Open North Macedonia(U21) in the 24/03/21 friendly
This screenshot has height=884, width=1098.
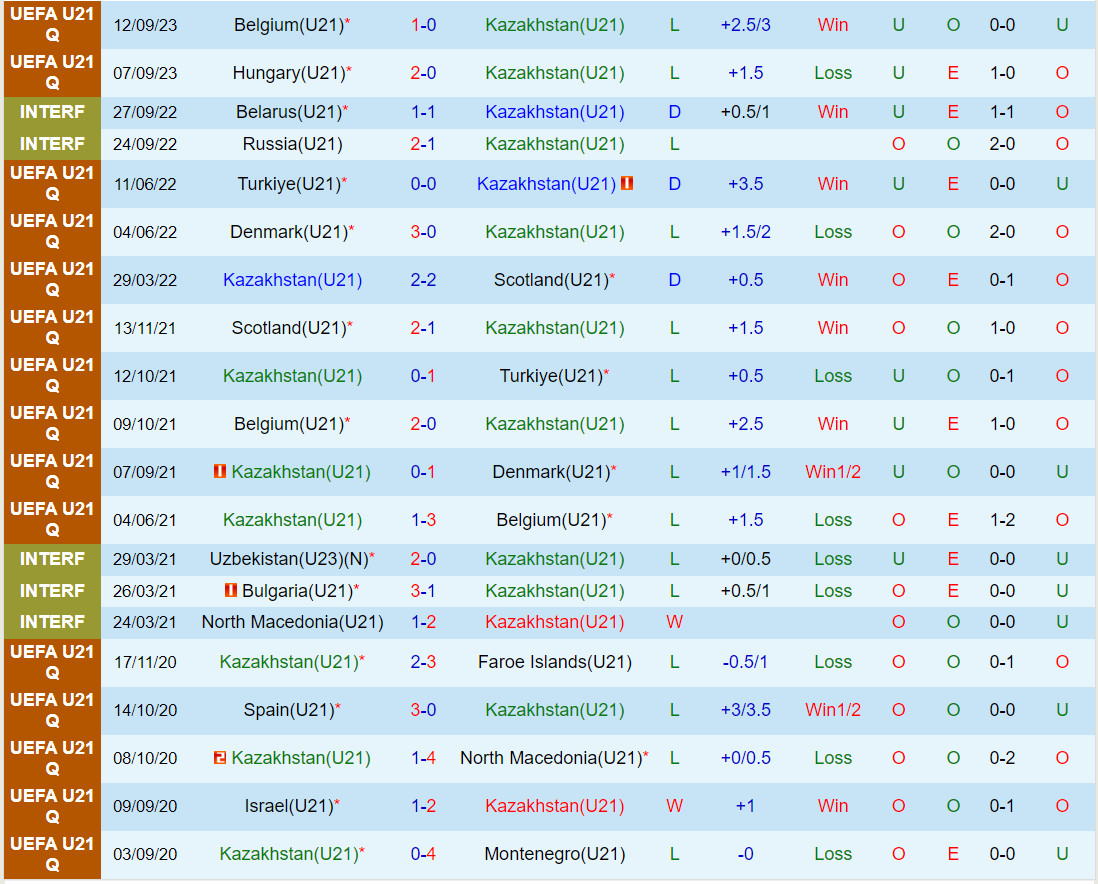(x=292, y=622)
